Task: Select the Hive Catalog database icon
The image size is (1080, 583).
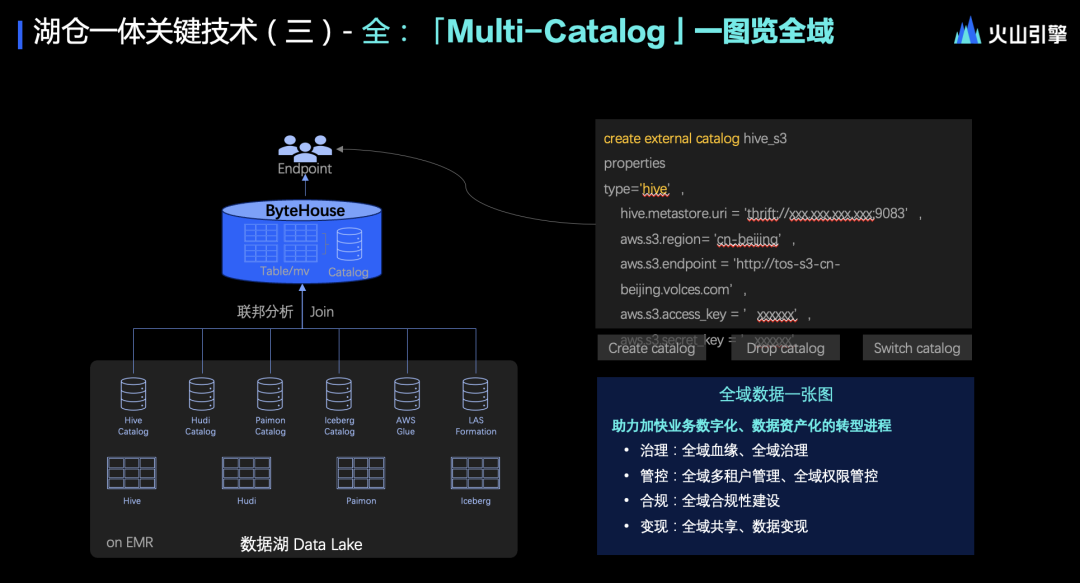Action: click(x=133, y=394)
